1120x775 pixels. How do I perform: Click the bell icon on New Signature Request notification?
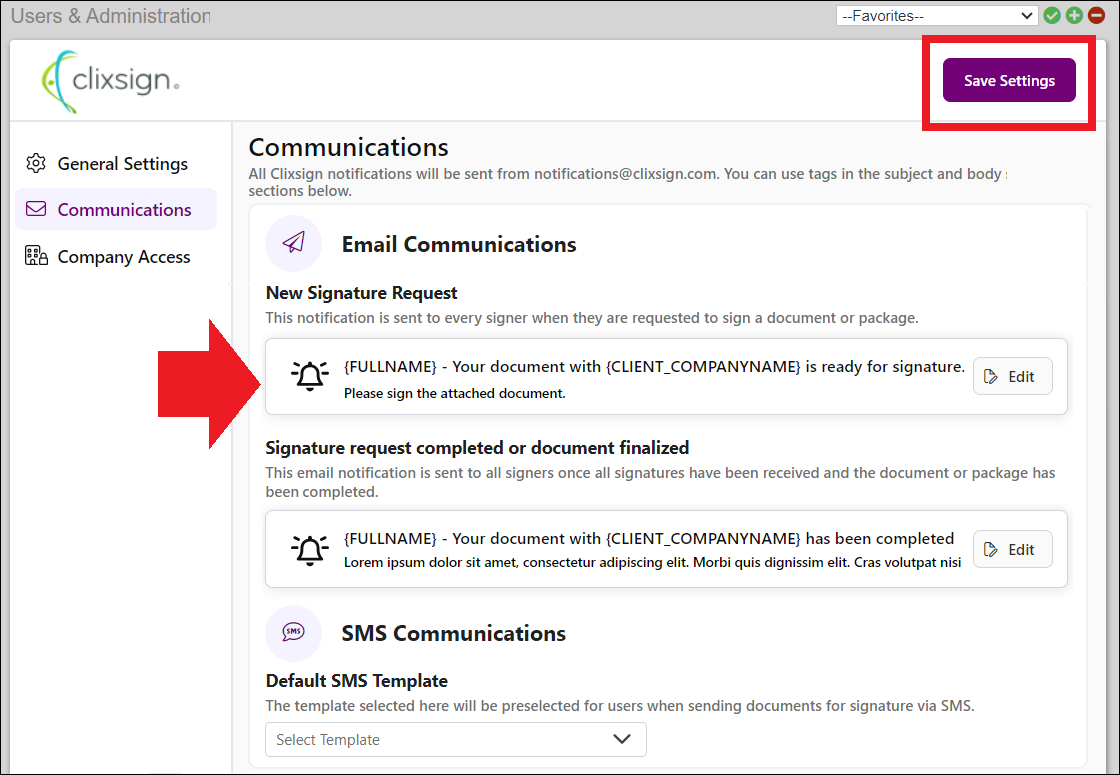[x=309, y=377]
